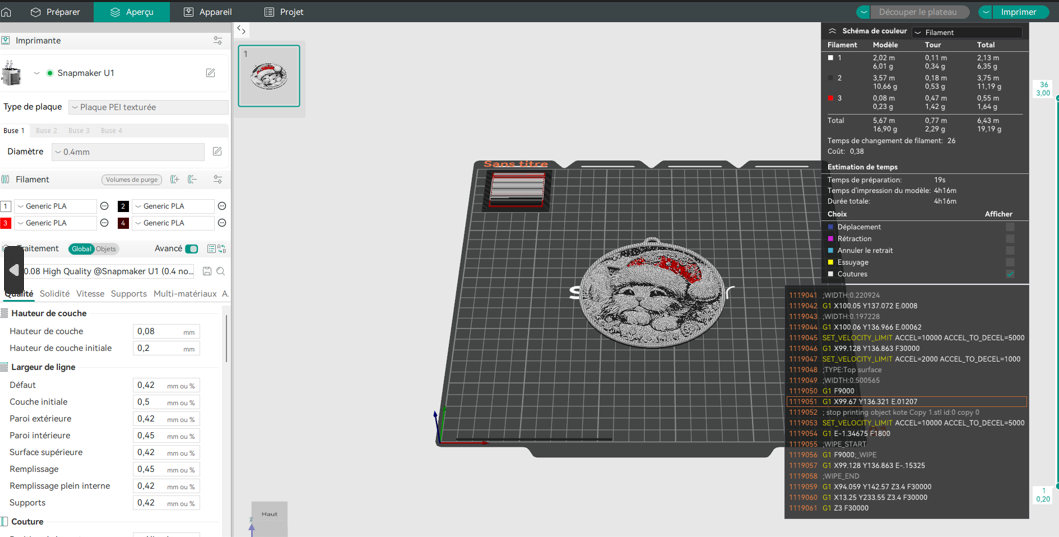The image size is (1059, 537).
Task: Show Rétraction points in preview
Action: pyautogui.click(x=1010, y=238)
